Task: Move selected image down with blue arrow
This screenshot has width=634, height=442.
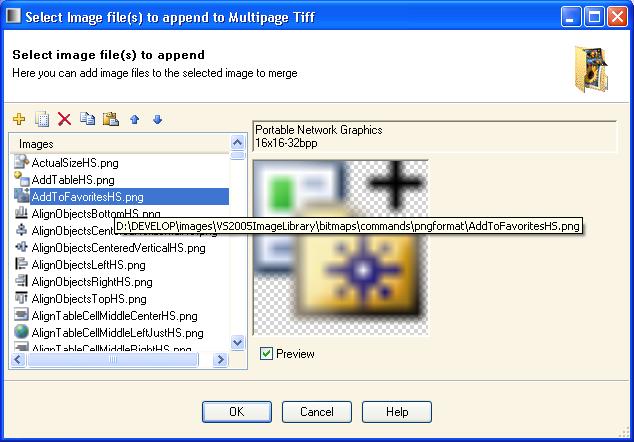Action: [x=158, y=119]
